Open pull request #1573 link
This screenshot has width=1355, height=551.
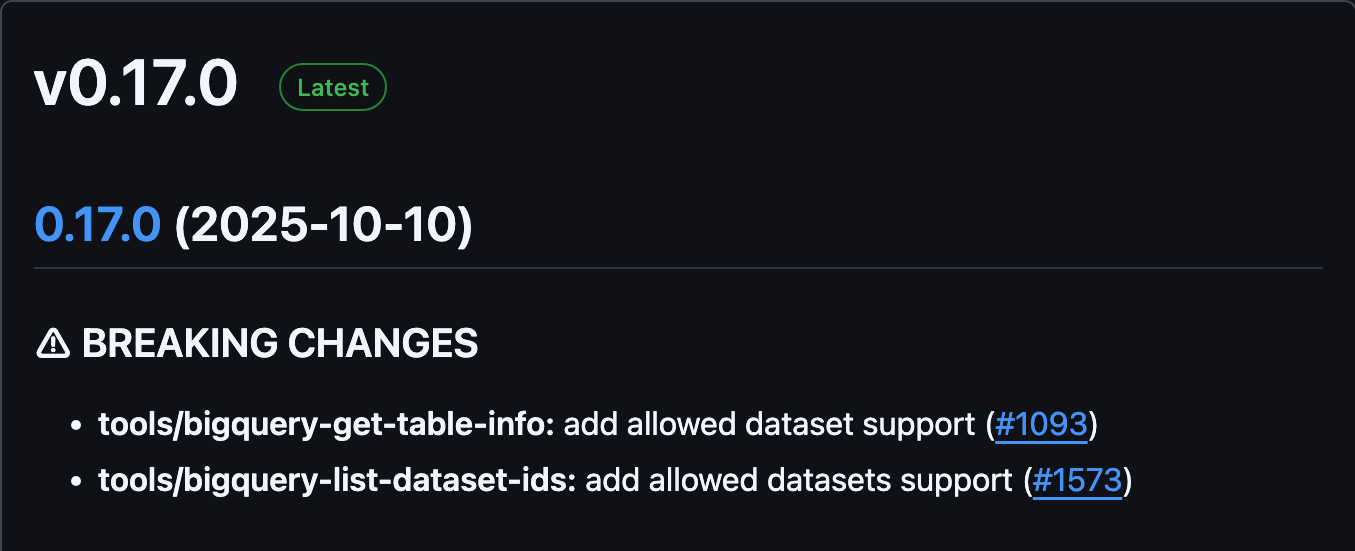1077,481
